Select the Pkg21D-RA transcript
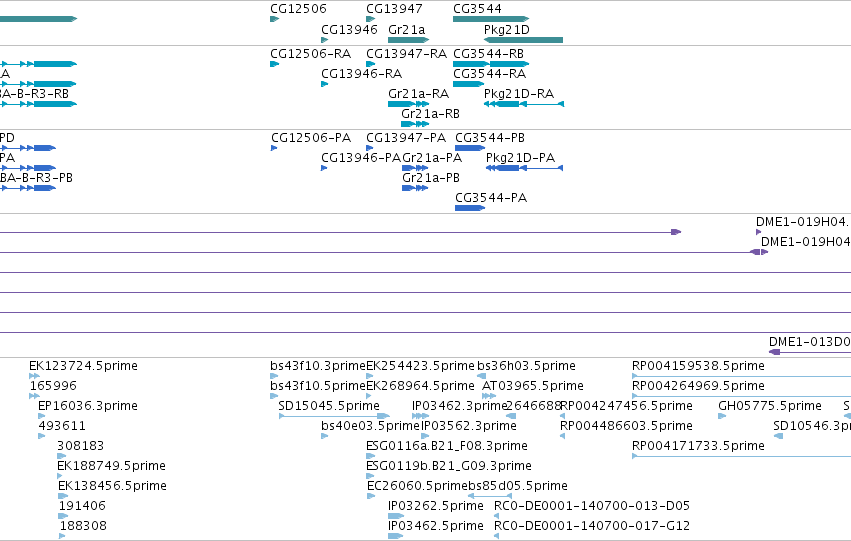 pos(519,94)
